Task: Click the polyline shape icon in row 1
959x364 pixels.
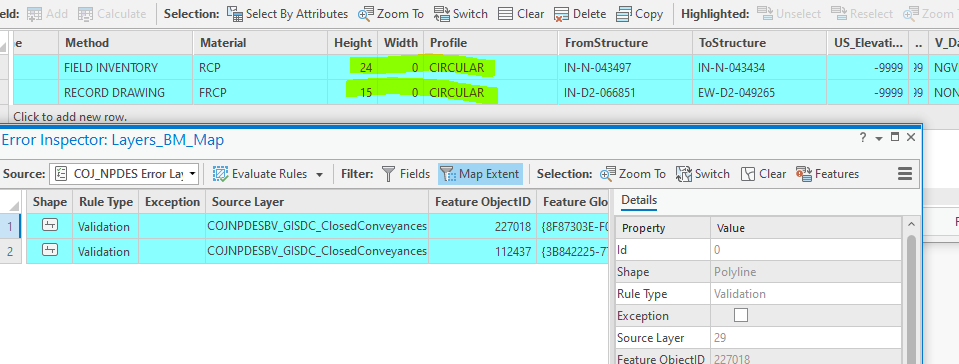Action: click(x=50, y=226)
